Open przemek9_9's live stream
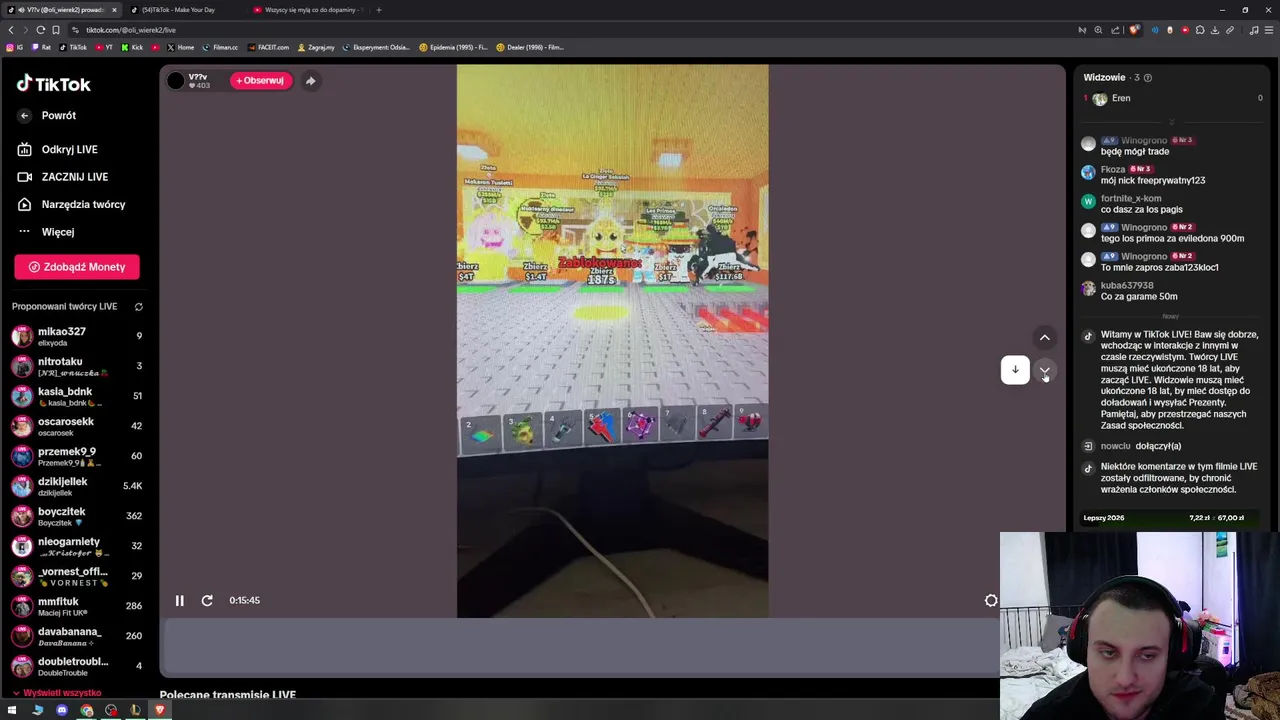 [77, 456]
